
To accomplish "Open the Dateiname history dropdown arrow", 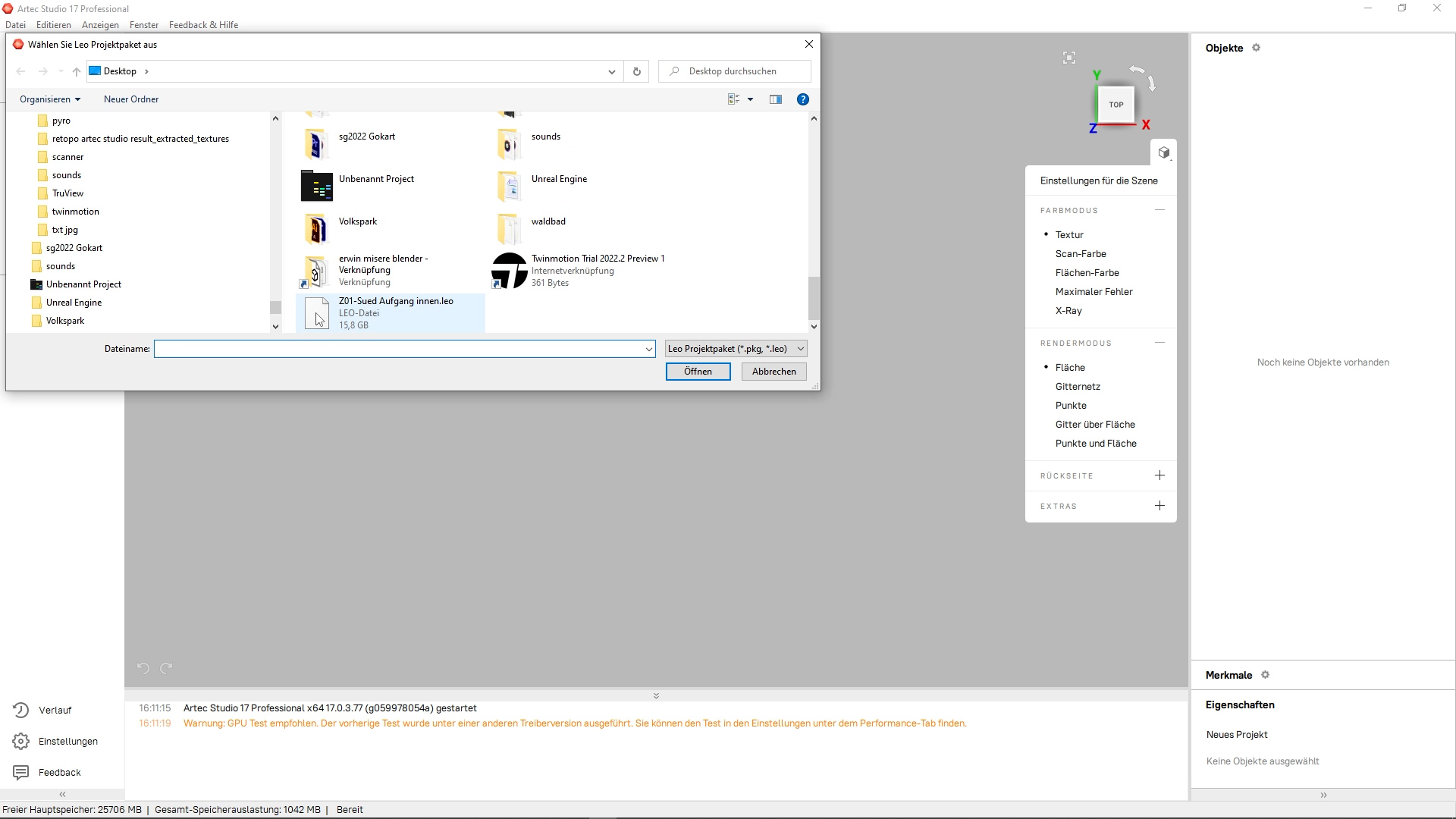I will pyautogui.click(x=649, y=349).
